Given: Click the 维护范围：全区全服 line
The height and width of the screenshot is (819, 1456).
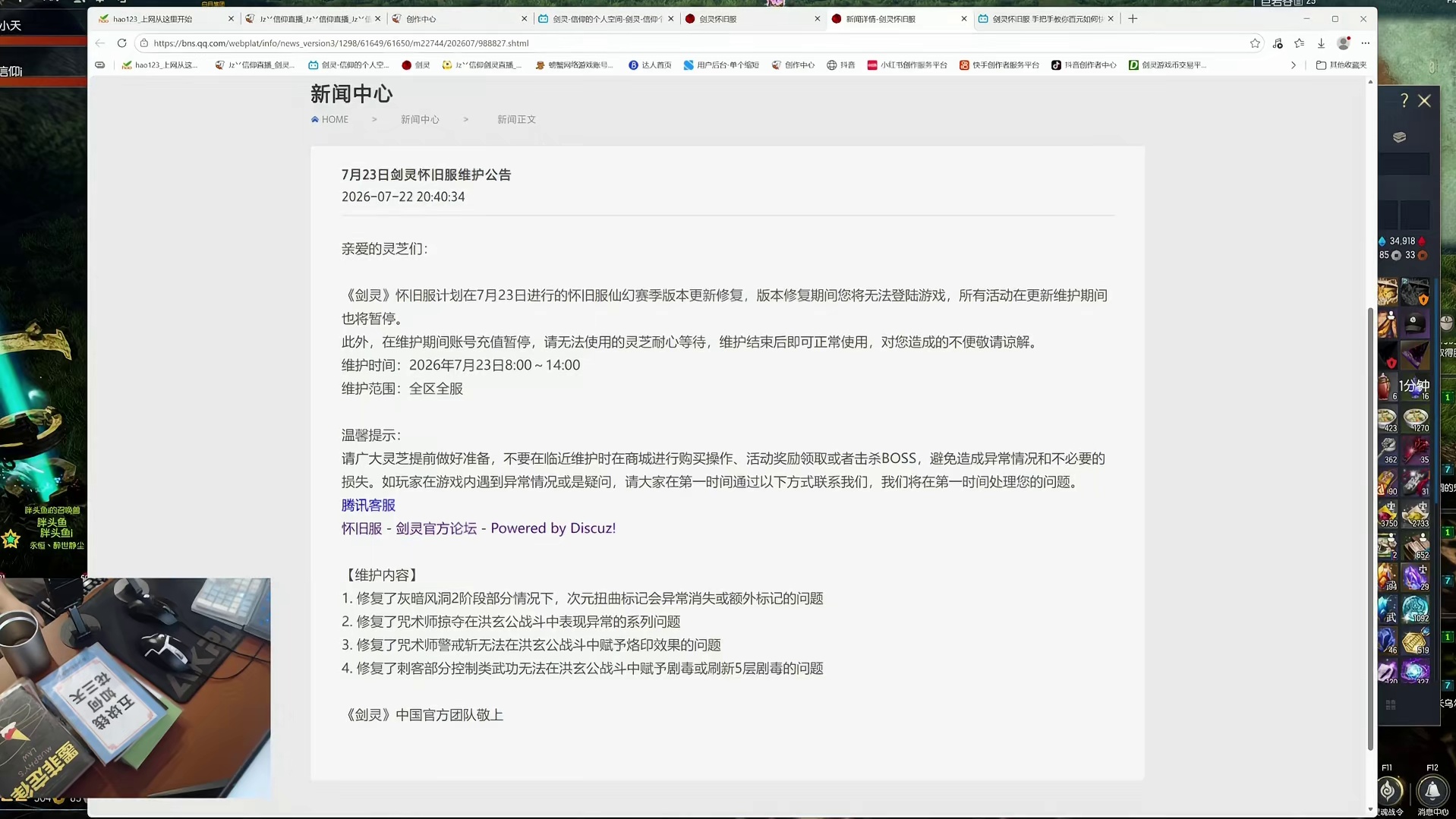Looking at the screenshot, I should click(x=402, y=389).
